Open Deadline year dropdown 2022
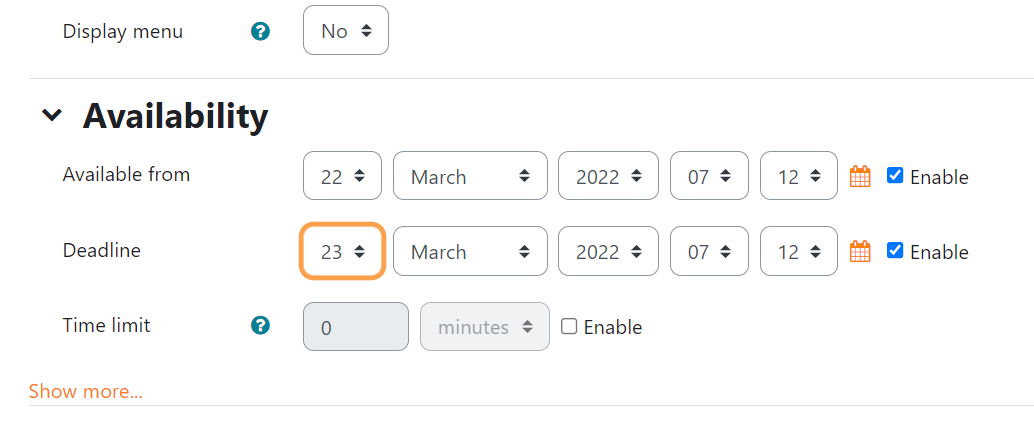 608,251
